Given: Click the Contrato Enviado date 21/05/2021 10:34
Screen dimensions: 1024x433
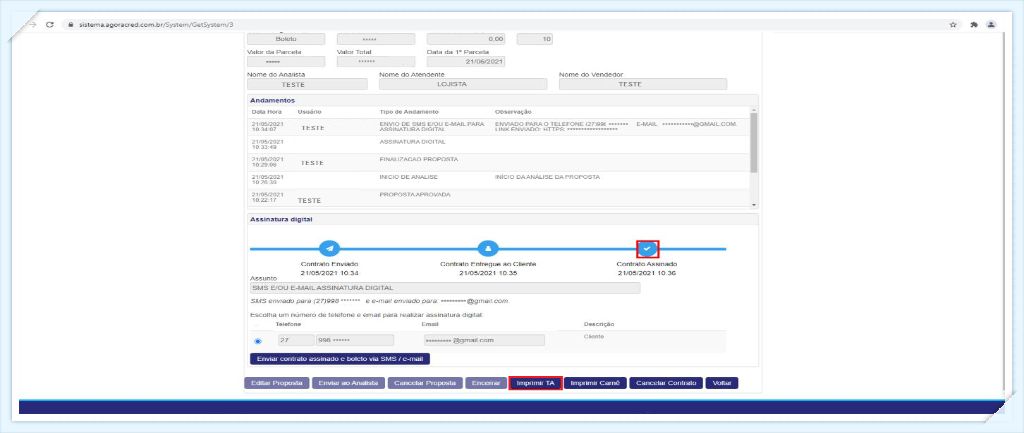Looking at the screenshot, I should (x=329, y=272).
